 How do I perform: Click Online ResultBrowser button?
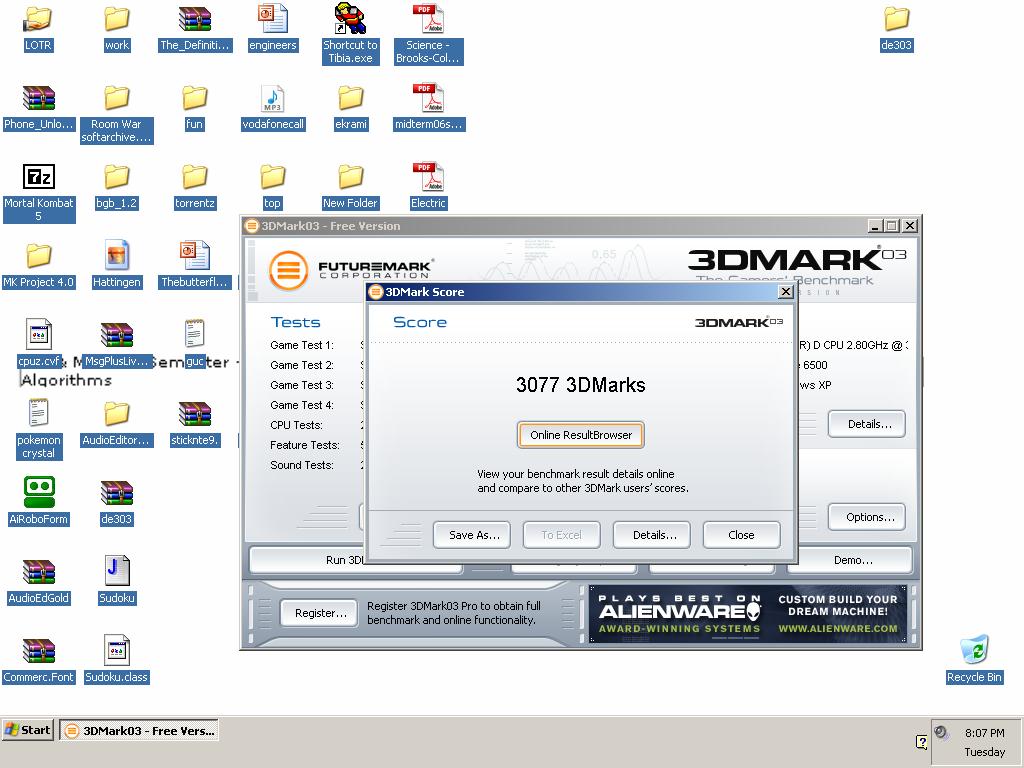(581, 435)
